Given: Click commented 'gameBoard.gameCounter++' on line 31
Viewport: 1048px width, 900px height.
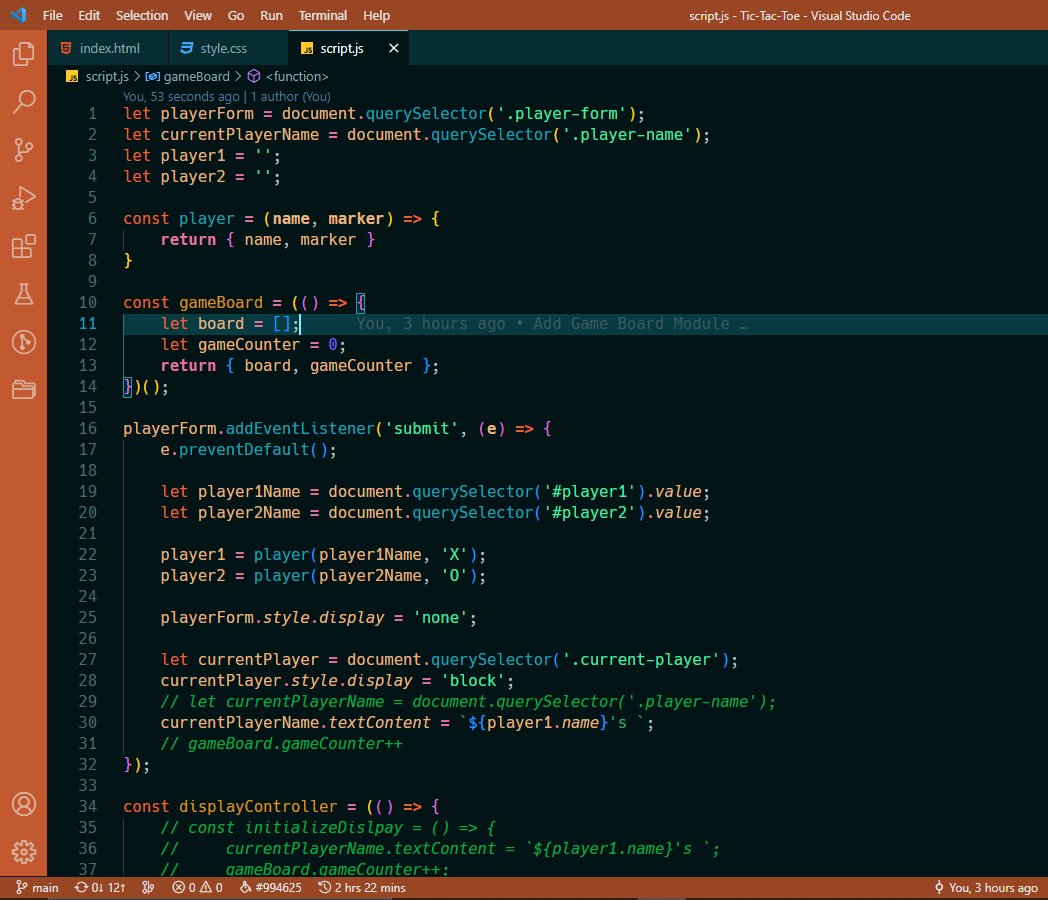Looking at the screenshot, I should pyautogui.click(x=295, y=744).
